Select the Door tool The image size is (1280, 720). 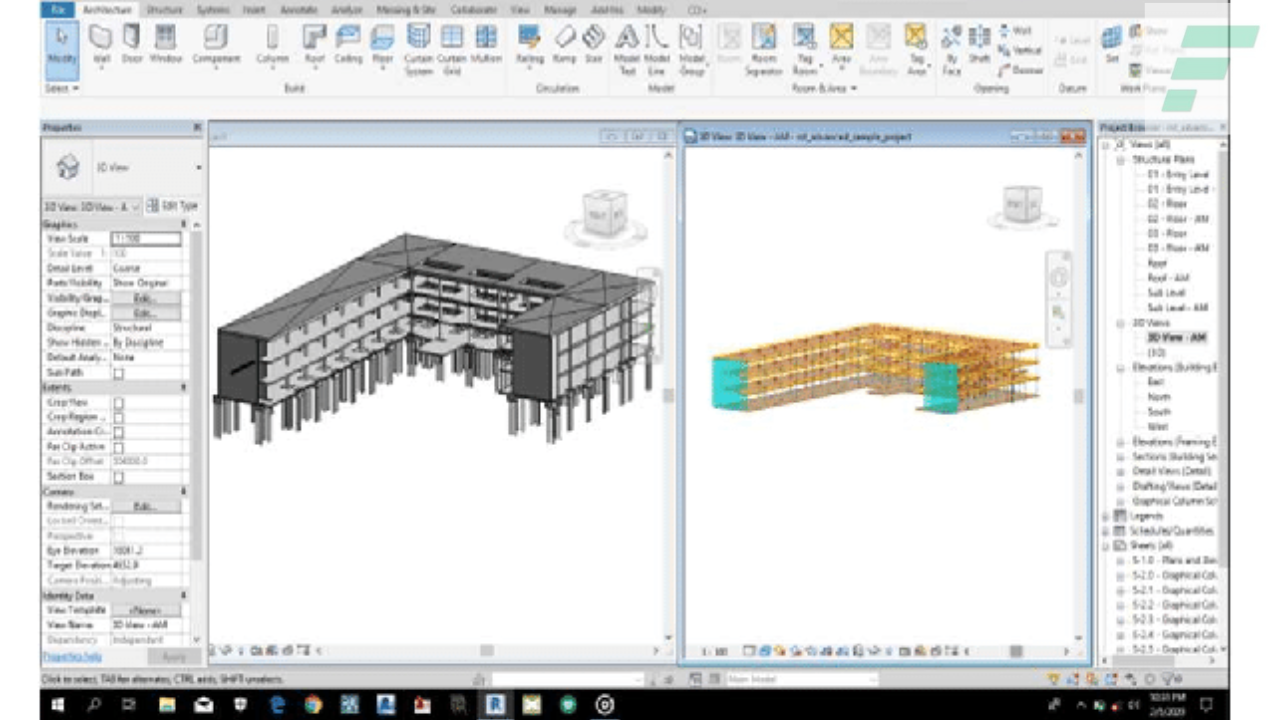[132, 46]
